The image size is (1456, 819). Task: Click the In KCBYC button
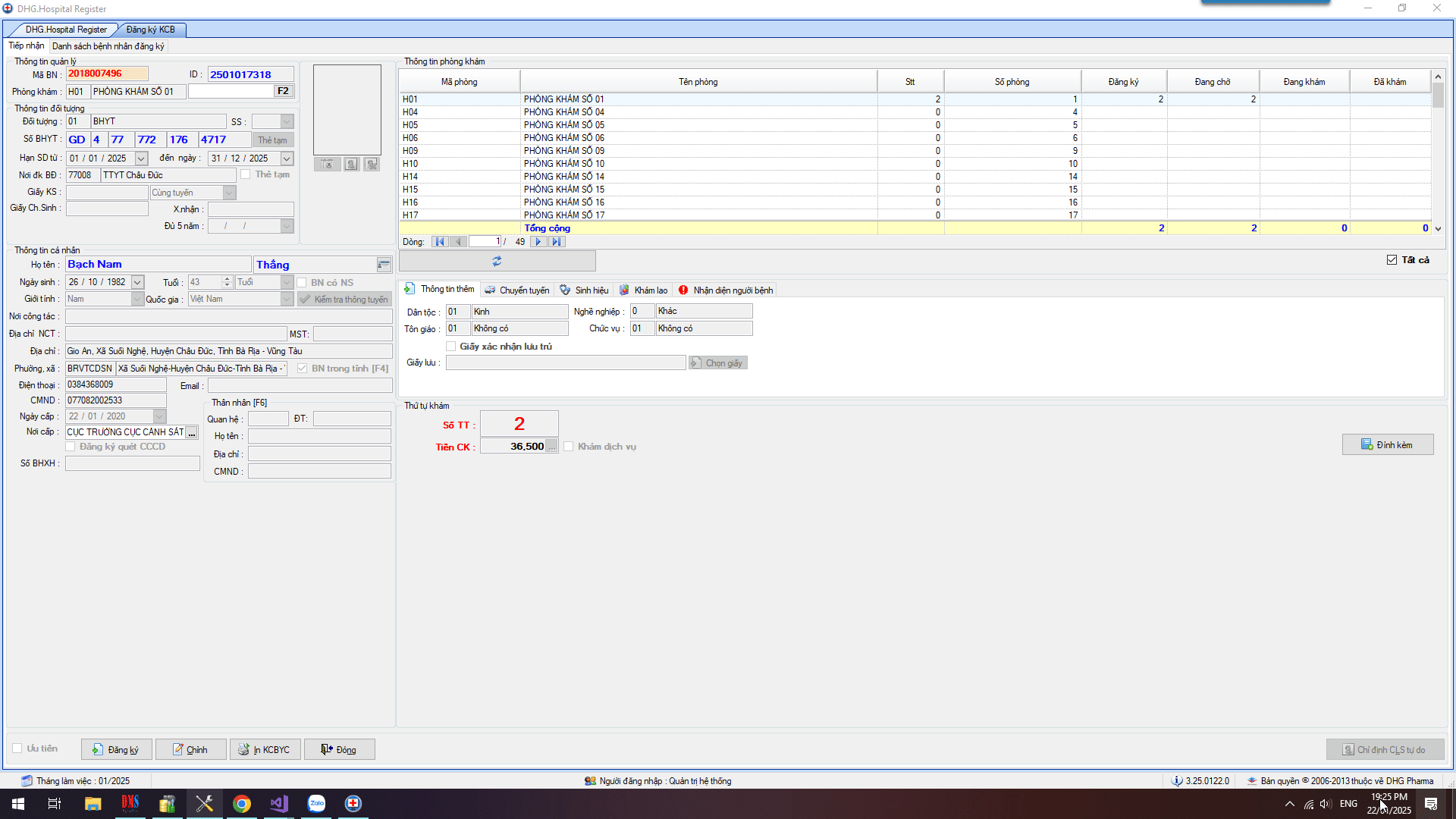click(265, 750)
